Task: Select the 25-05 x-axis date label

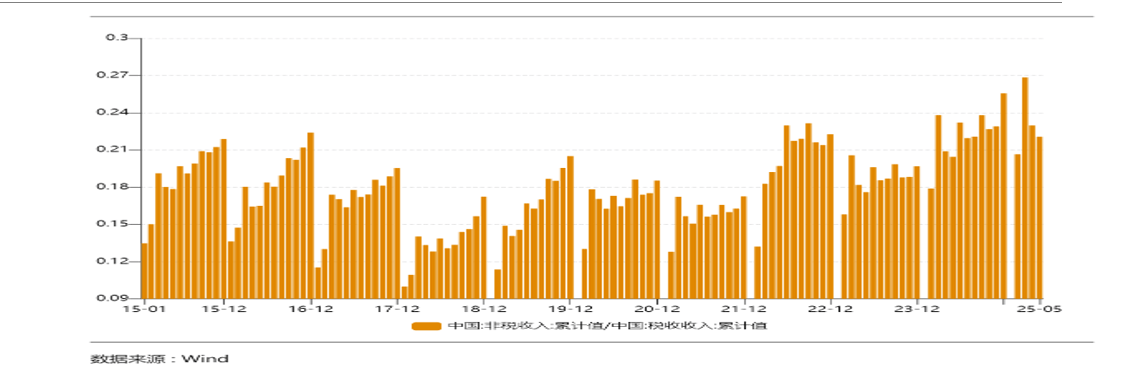Action: click(x=1040, y=309)
